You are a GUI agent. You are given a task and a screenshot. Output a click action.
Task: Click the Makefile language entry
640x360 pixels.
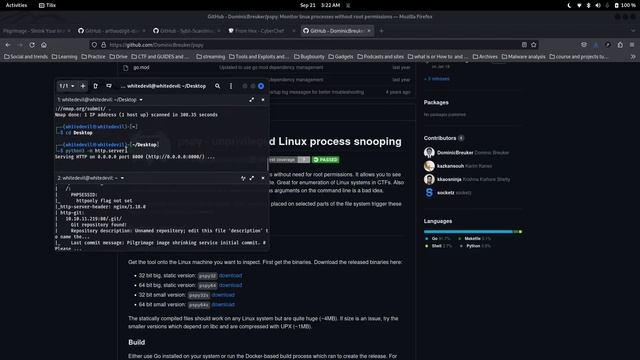tap(475, 238)
